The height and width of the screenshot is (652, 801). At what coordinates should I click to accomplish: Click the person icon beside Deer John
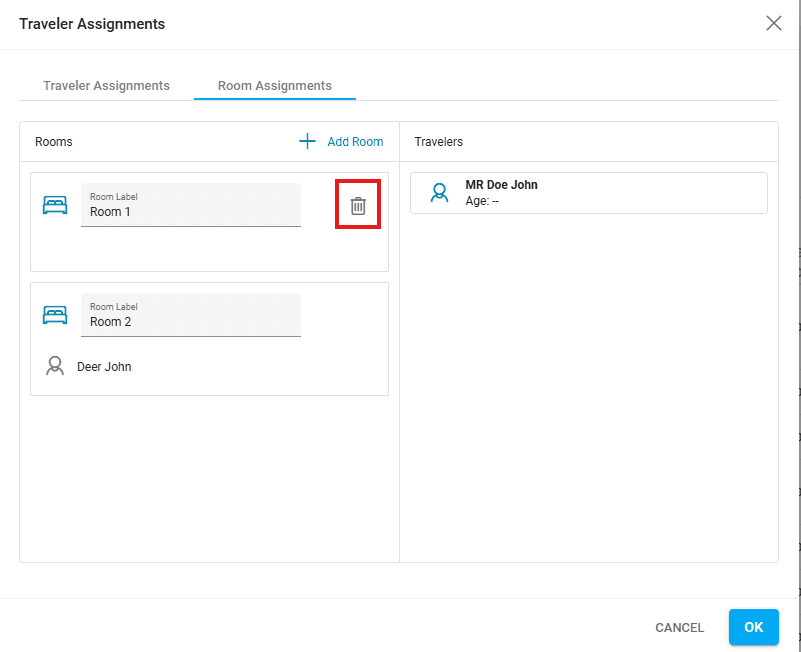[55, 367]
